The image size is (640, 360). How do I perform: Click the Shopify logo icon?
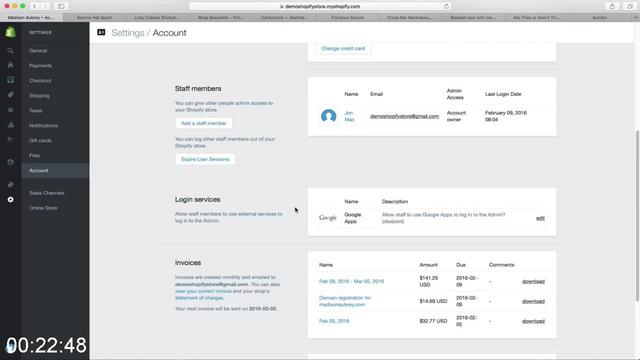pyautogui.click(x=10, y=32)
